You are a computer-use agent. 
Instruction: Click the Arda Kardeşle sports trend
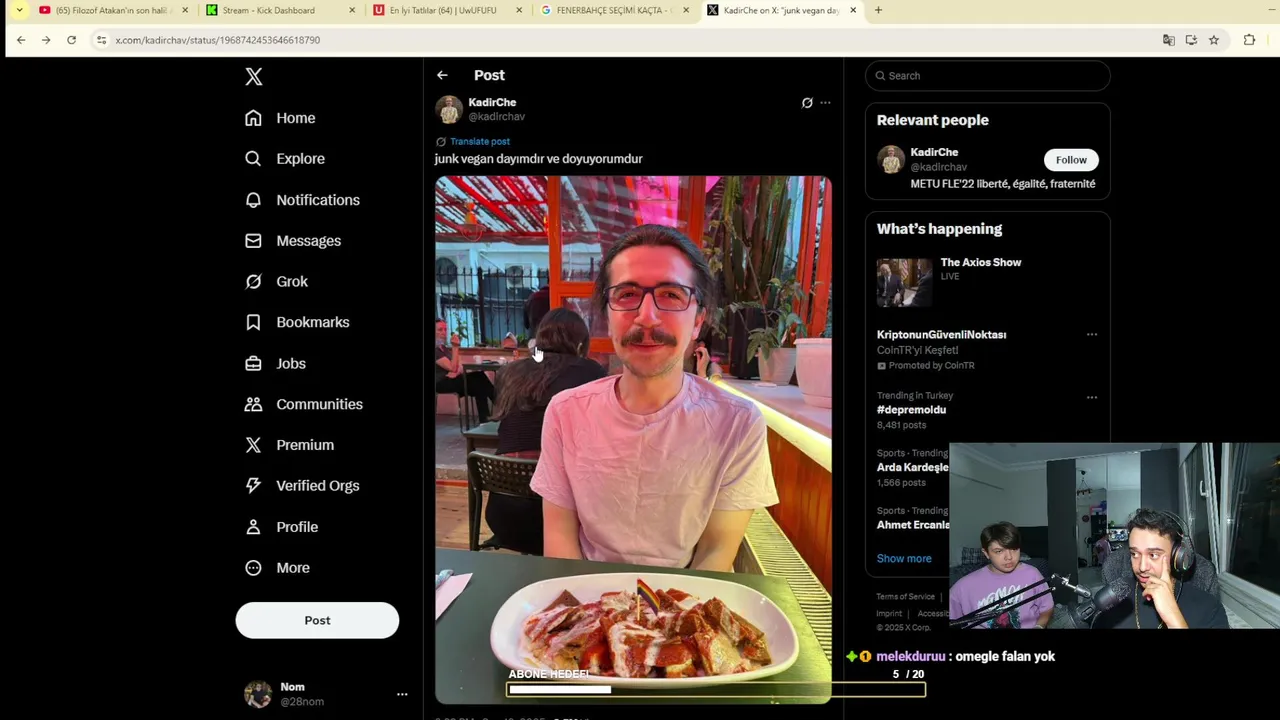[x=913, y=468]
